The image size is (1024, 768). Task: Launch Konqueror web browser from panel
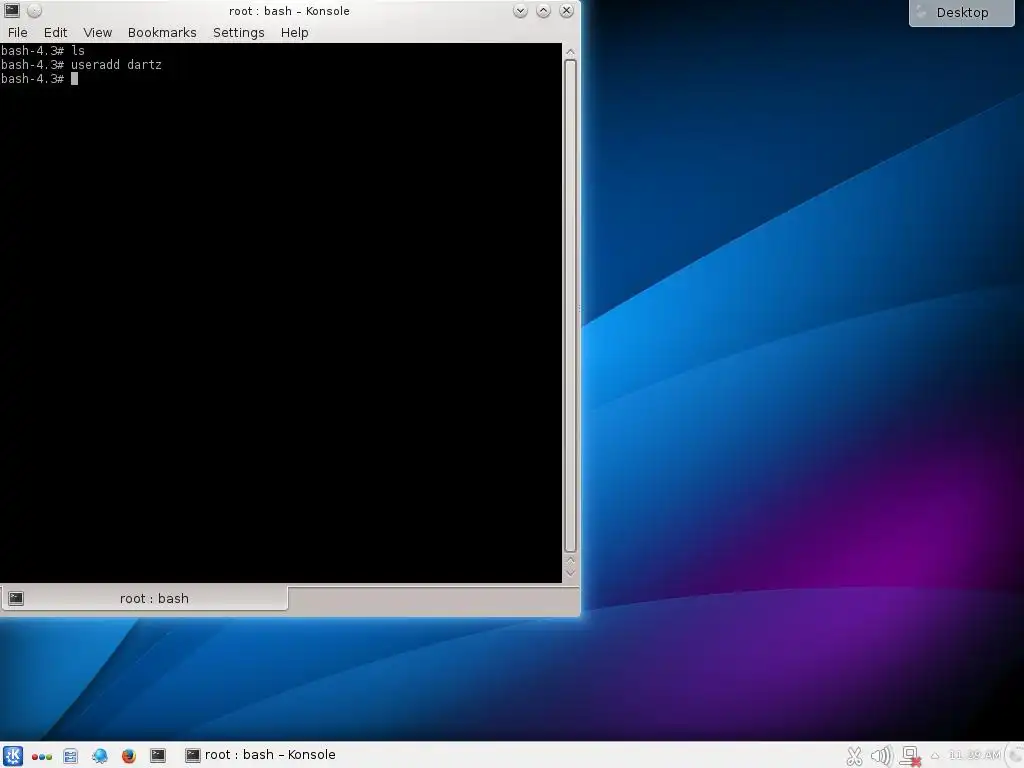(x=99, y=756)
